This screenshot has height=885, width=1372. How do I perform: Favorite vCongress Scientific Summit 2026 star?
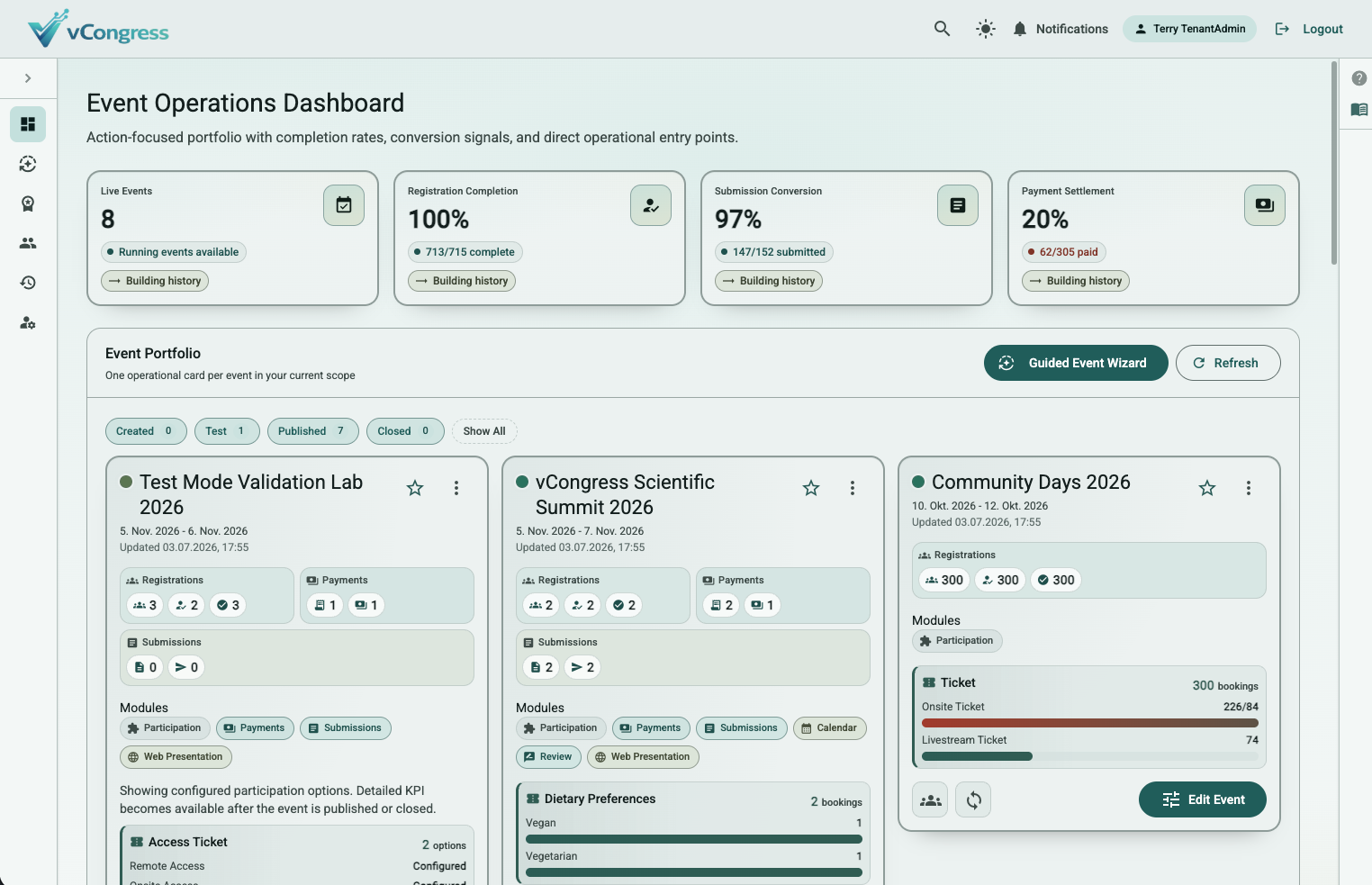(811, 488)
